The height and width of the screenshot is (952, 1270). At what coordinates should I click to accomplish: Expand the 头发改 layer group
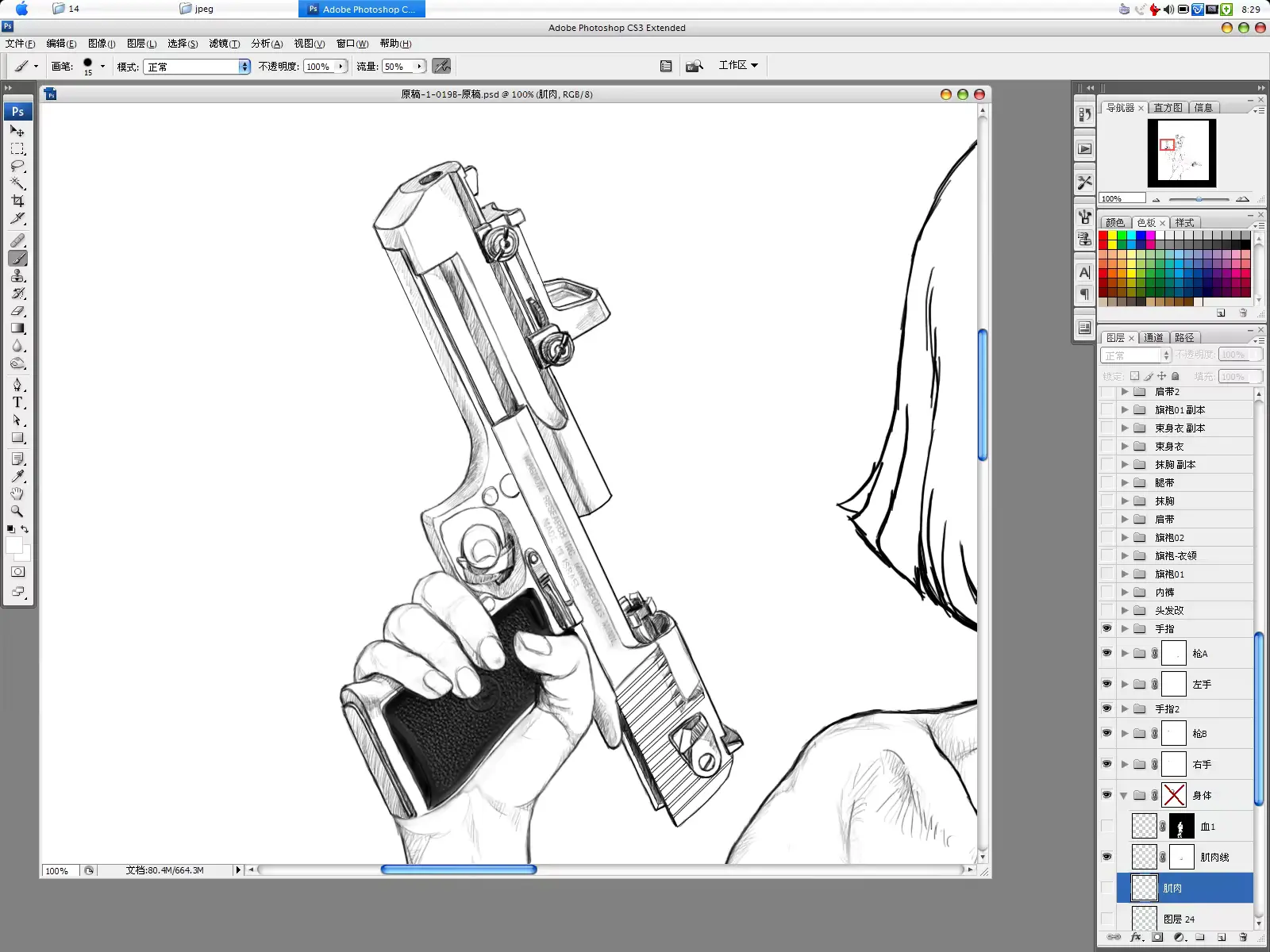click(1124, 610)
